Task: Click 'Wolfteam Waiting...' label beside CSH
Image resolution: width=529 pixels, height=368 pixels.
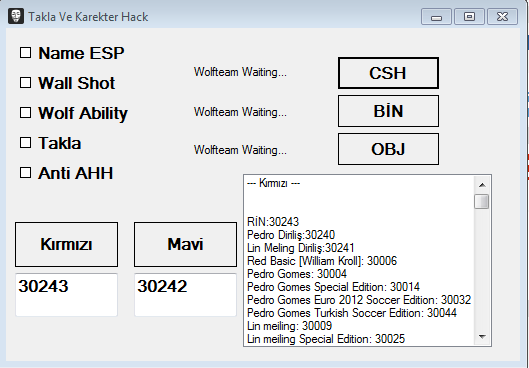Action: 240,72
